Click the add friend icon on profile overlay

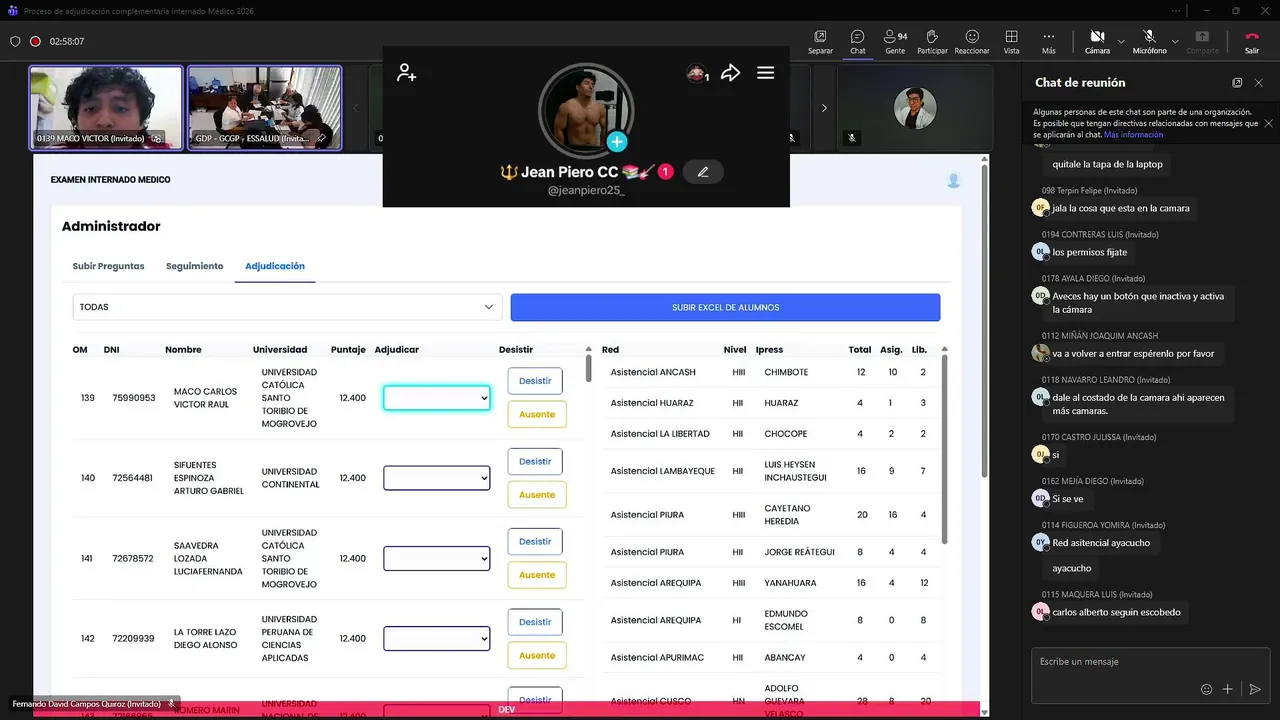tap(406, 72)
